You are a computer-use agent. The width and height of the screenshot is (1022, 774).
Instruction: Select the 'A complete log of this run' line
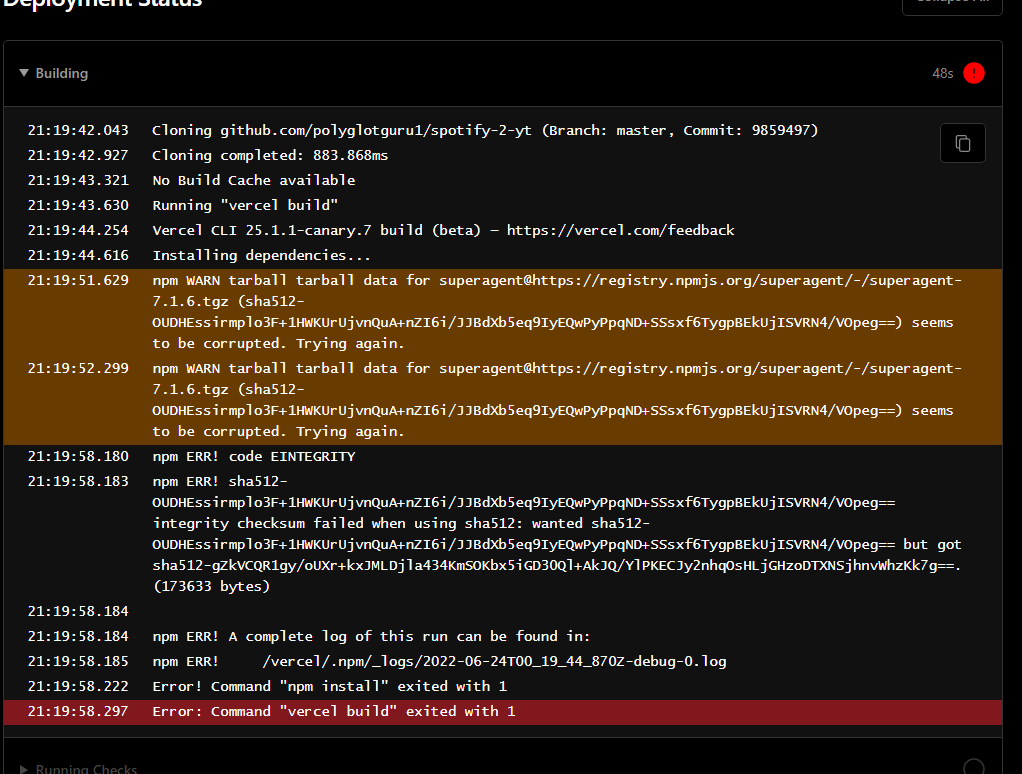click(372, 636)
